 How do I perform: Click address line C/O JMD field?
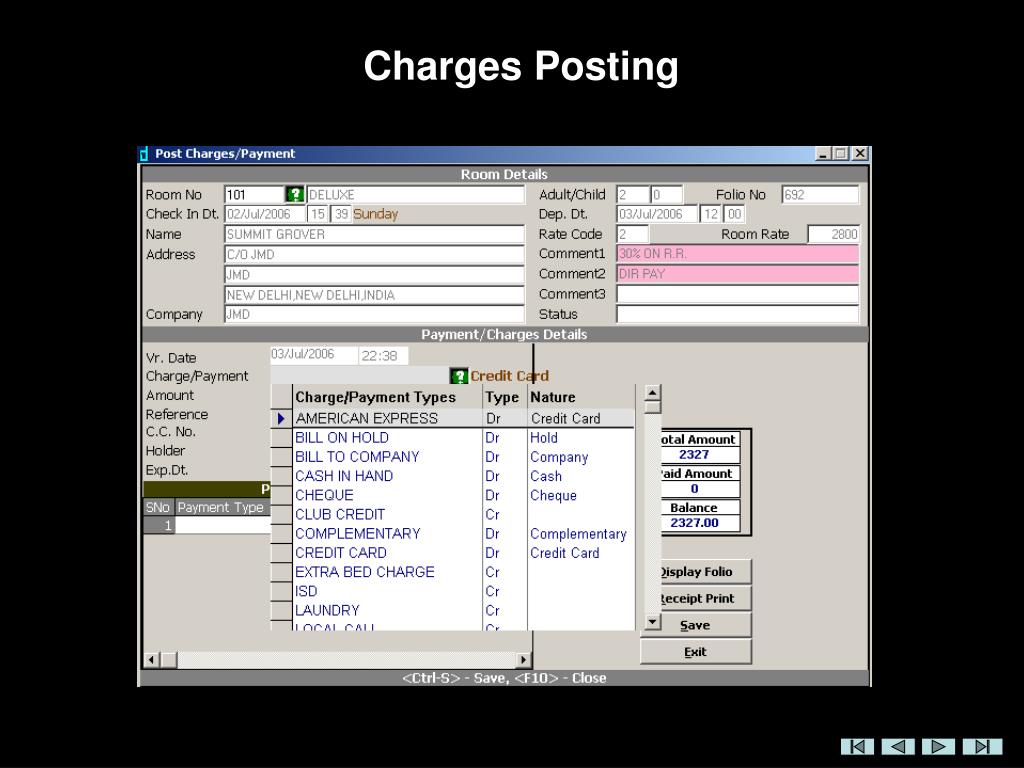click(x=374, y=255)
